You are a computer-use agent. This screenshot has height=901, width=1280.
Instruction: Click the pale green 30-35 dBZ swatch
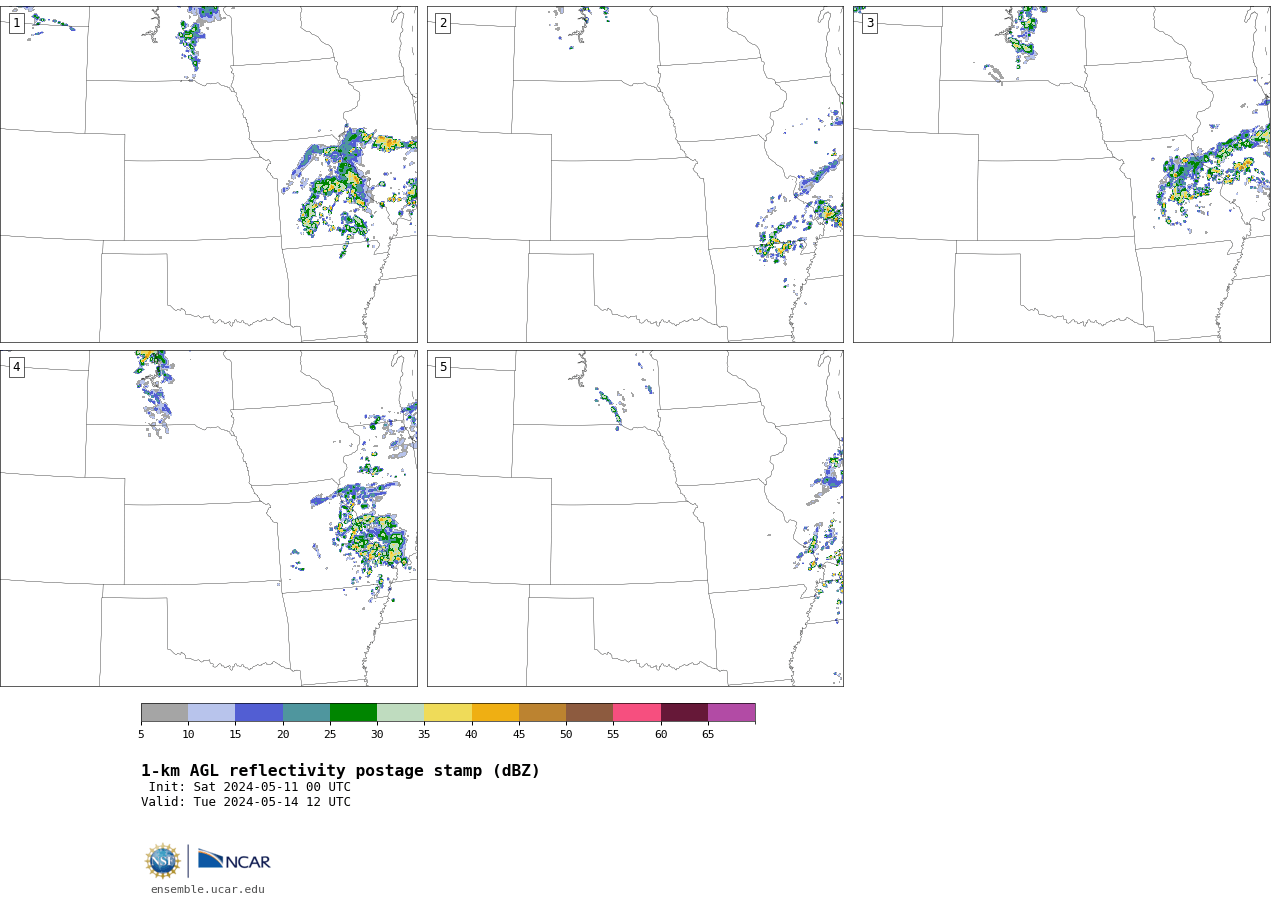pyautogui.click(x=400, y=713)
